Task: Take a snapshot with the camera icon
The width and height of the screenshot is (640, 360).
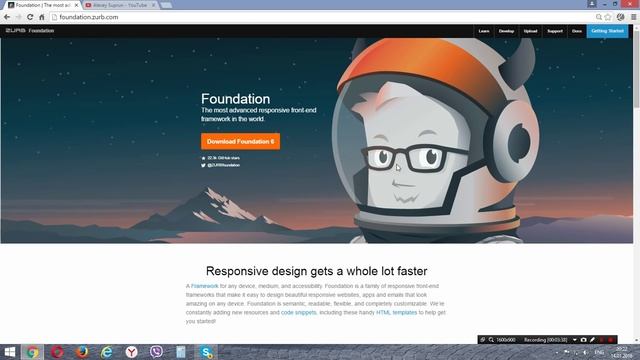Action: pos(584,340)
